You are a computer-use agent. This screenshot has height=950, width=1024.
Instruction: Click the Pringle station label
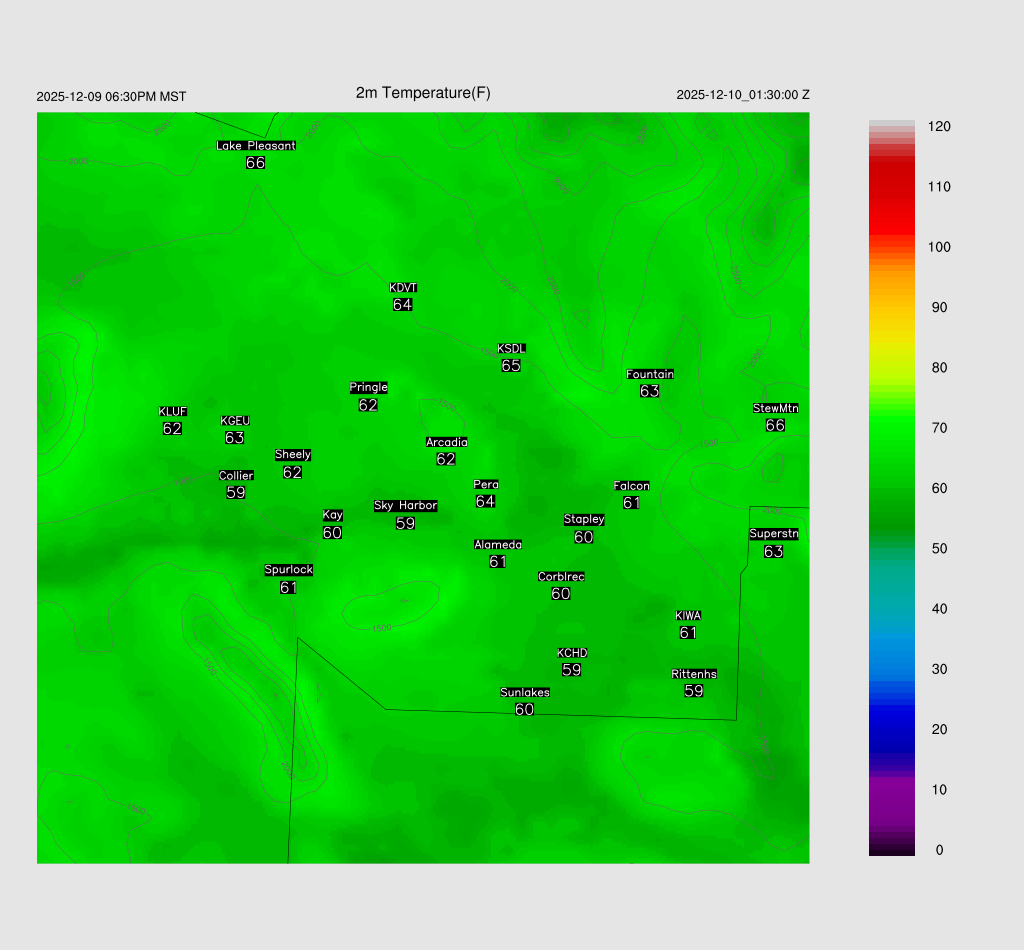[x=369, y=388]
